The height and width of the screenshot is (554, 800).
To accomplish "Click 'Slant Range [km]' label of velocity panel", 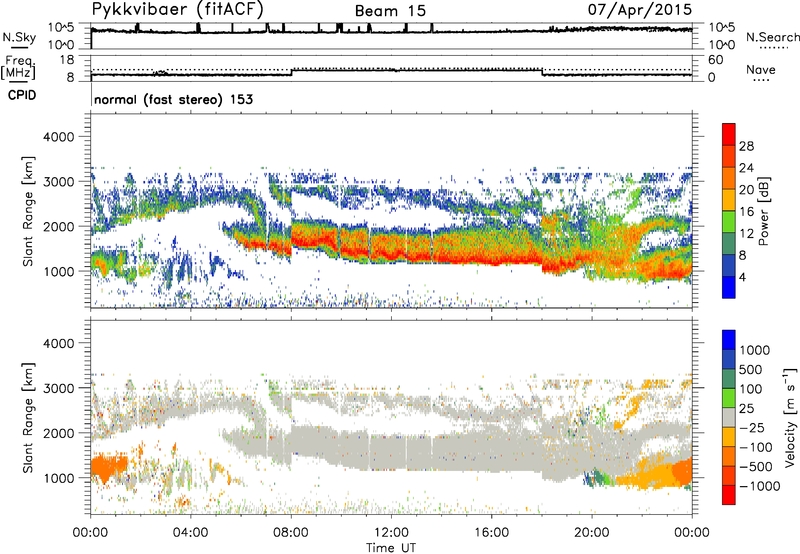I will pos(28,417).
